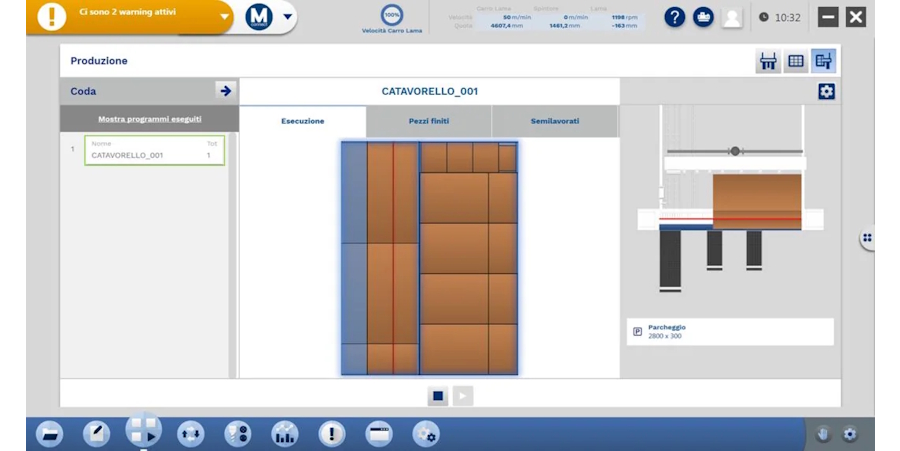Screen dimensions: 900x451
Task: Click the help question mark icon
Action: click(675, 17)
